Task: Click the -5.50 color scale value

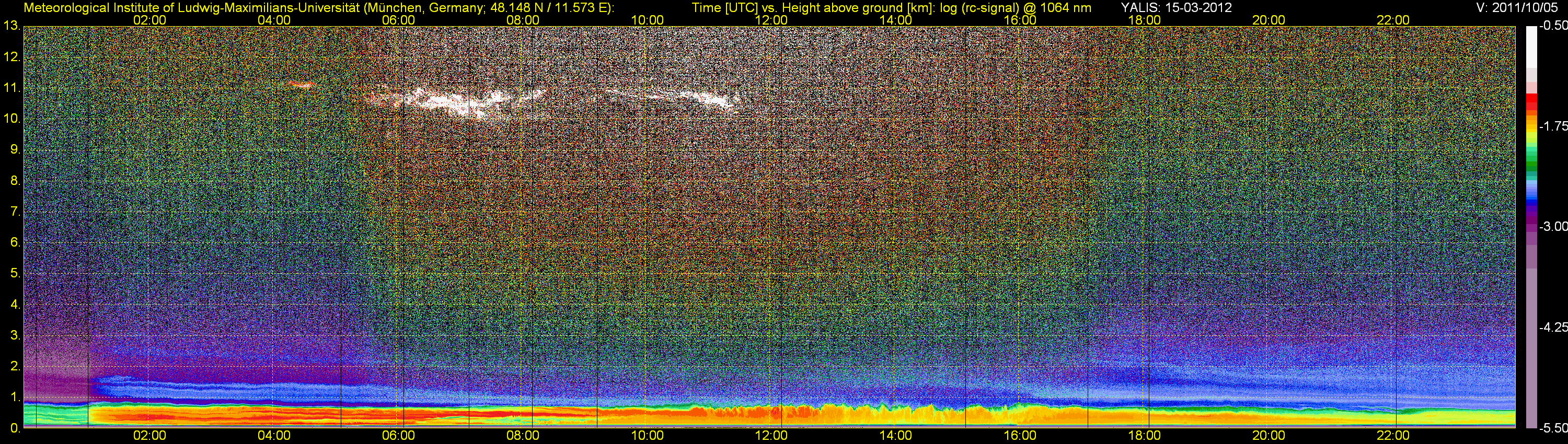Action: [x=1553, y=428]
